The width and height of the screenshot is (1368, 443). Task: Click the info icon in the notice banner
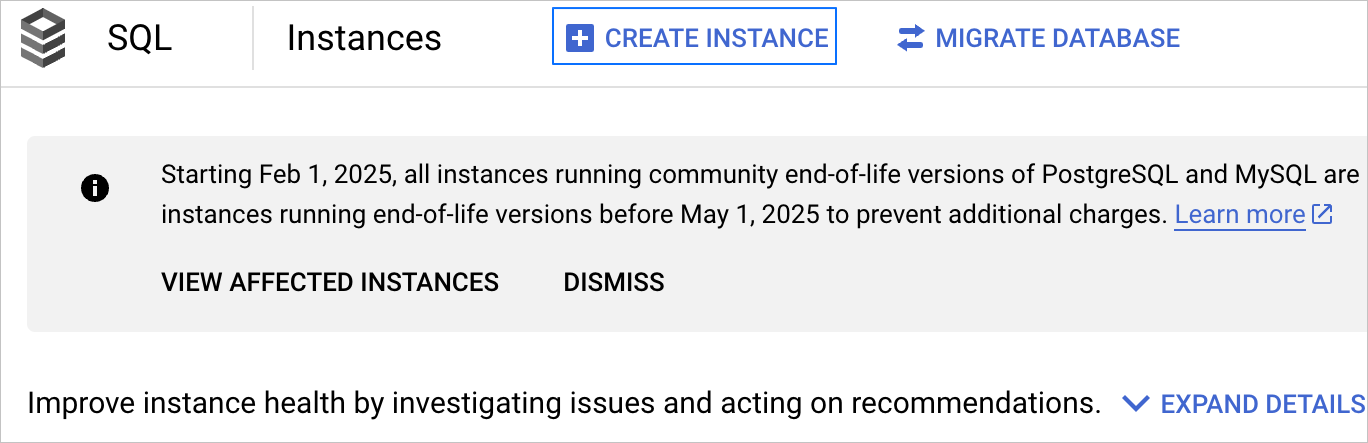[x=95, y=188]
